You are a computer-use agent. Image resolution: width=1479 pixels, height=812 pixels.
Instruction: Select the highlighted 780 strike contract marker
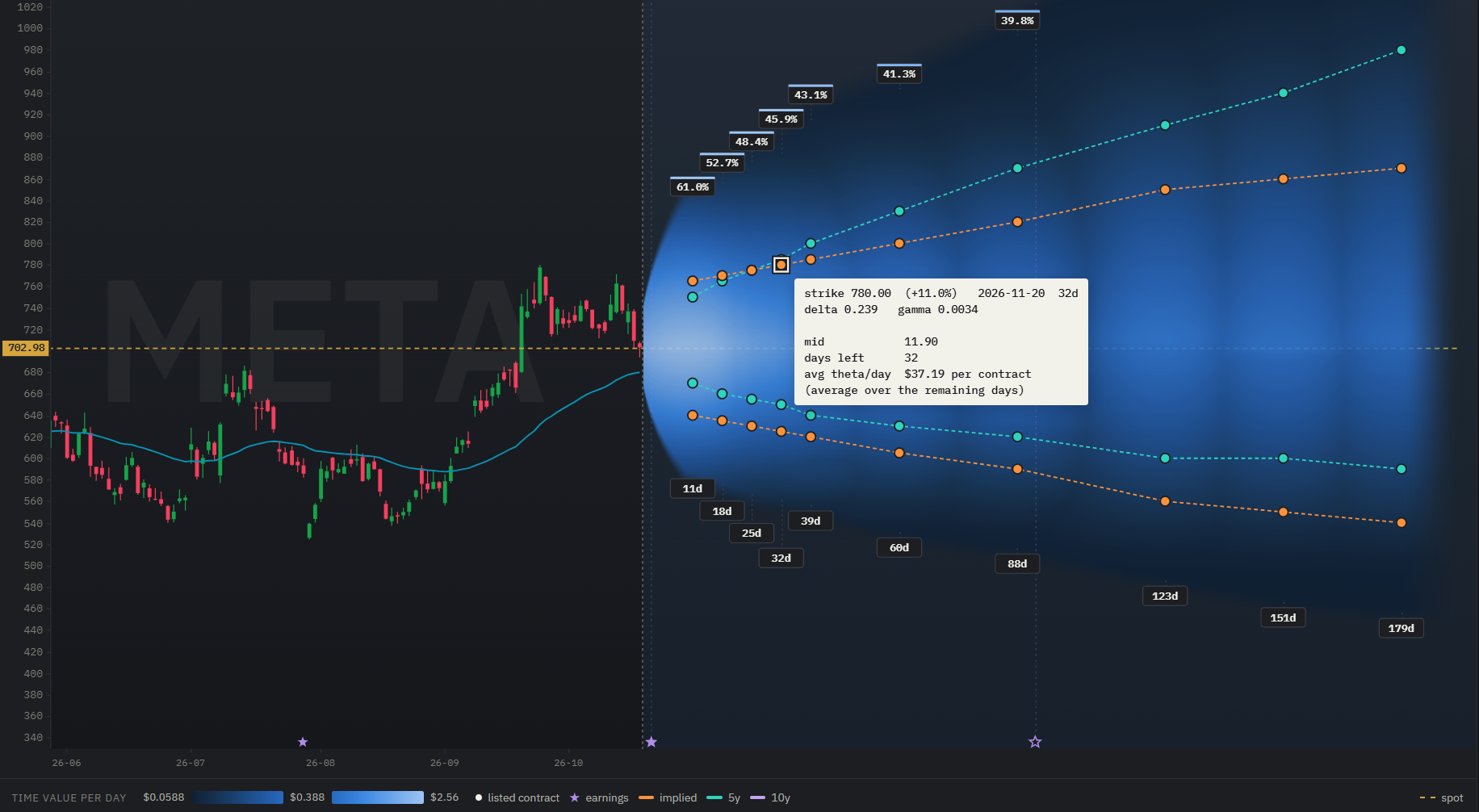click(781, 265)
